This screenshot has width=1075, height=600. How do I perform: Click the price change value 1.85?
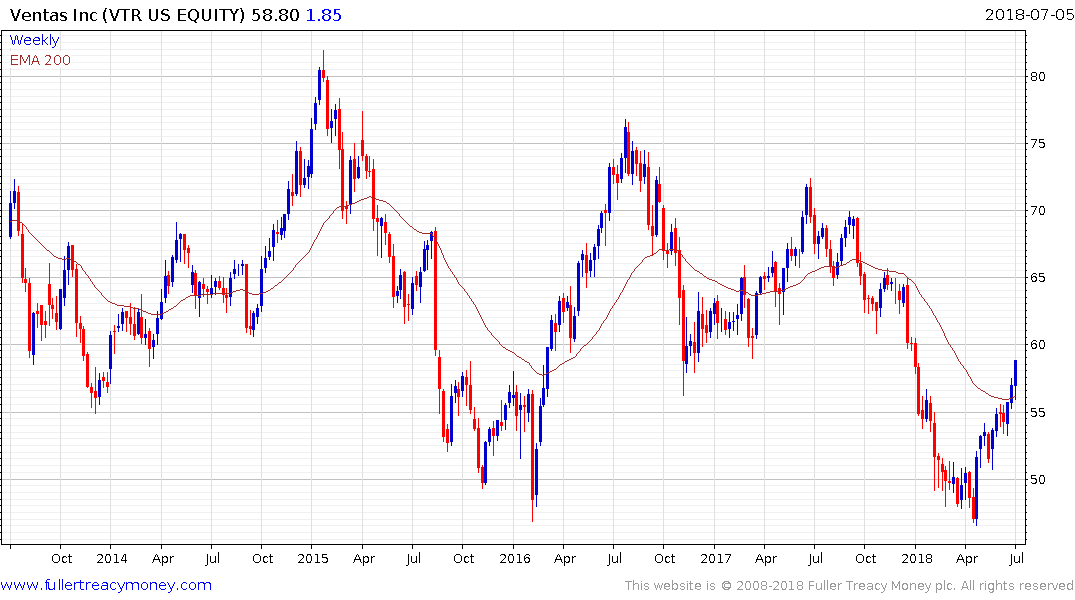tap(324, 15)
